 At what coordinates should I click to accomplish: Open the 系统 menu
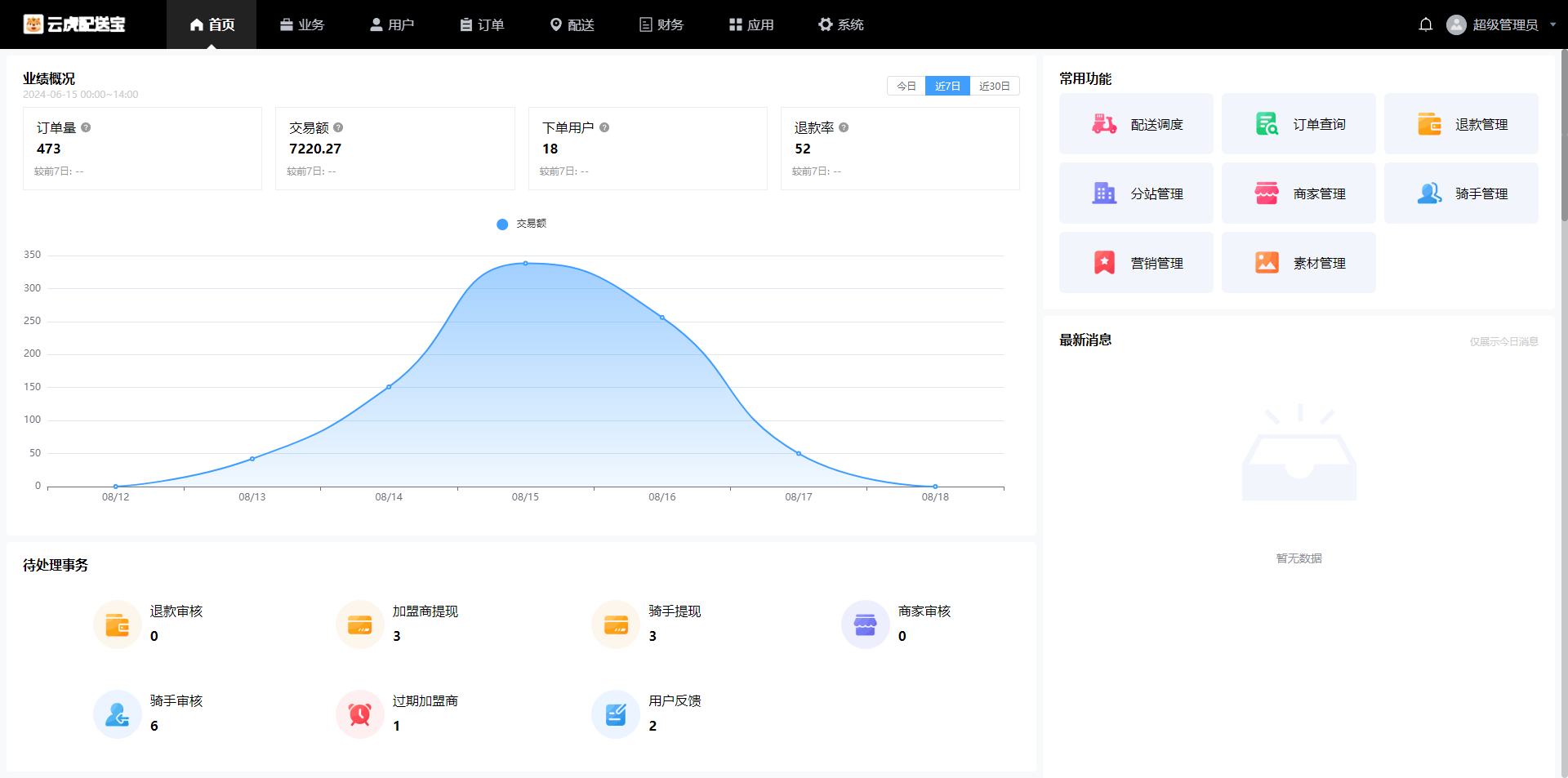point(842,24)
